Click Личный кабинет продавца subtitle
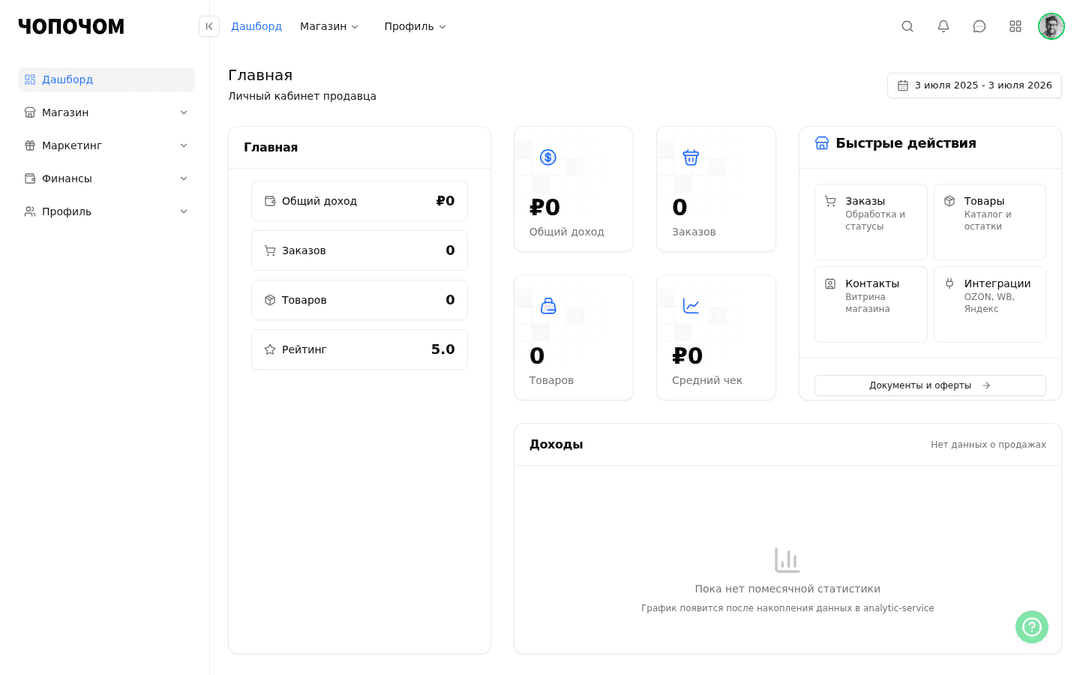Viewport: 1080px width, 675px height. (302, 96)
